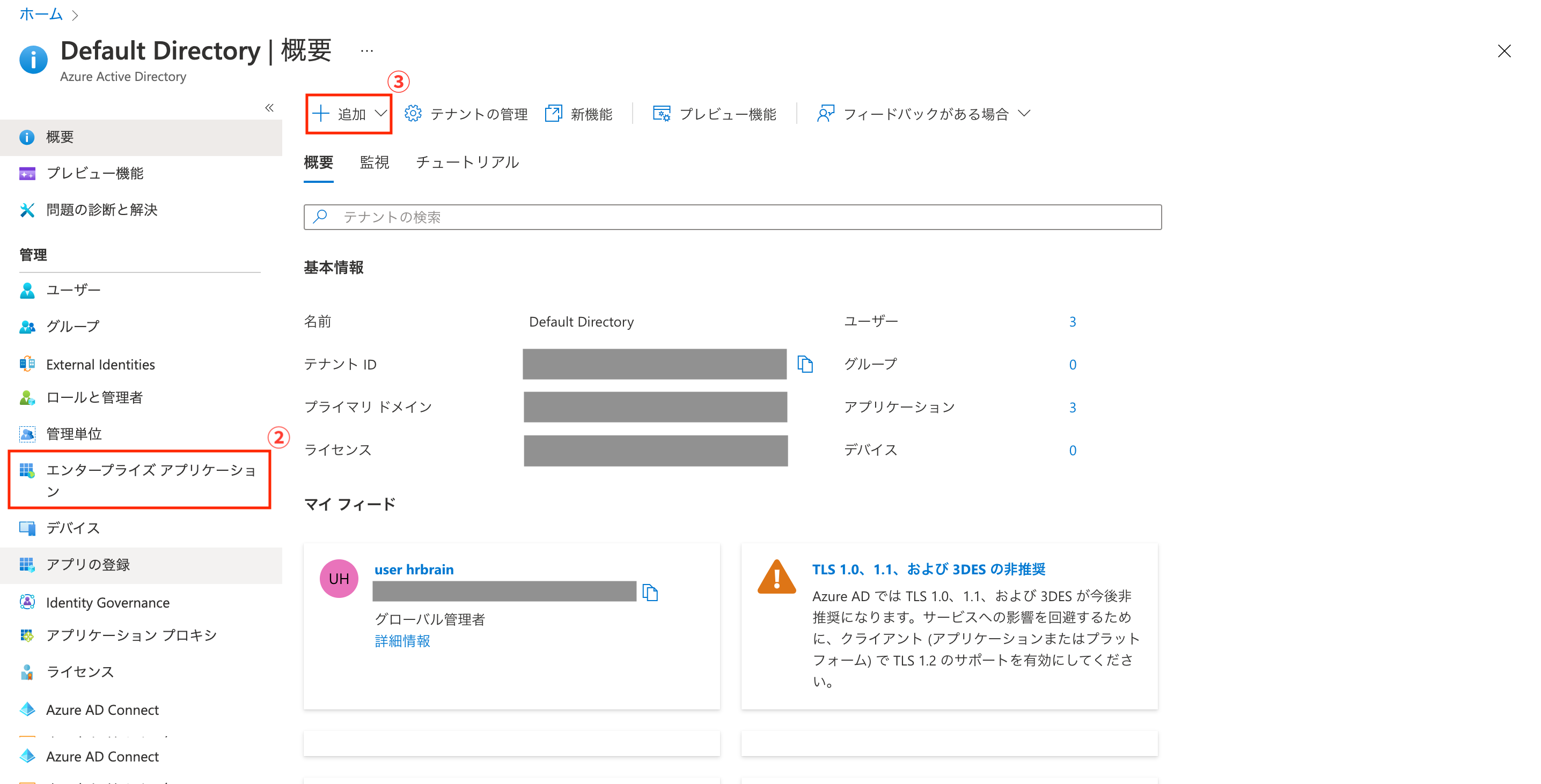This screenshot has width=1541, height=784.
Task: Click the 問題の診断と解決 wrench icon
Action: click(27, 210)
